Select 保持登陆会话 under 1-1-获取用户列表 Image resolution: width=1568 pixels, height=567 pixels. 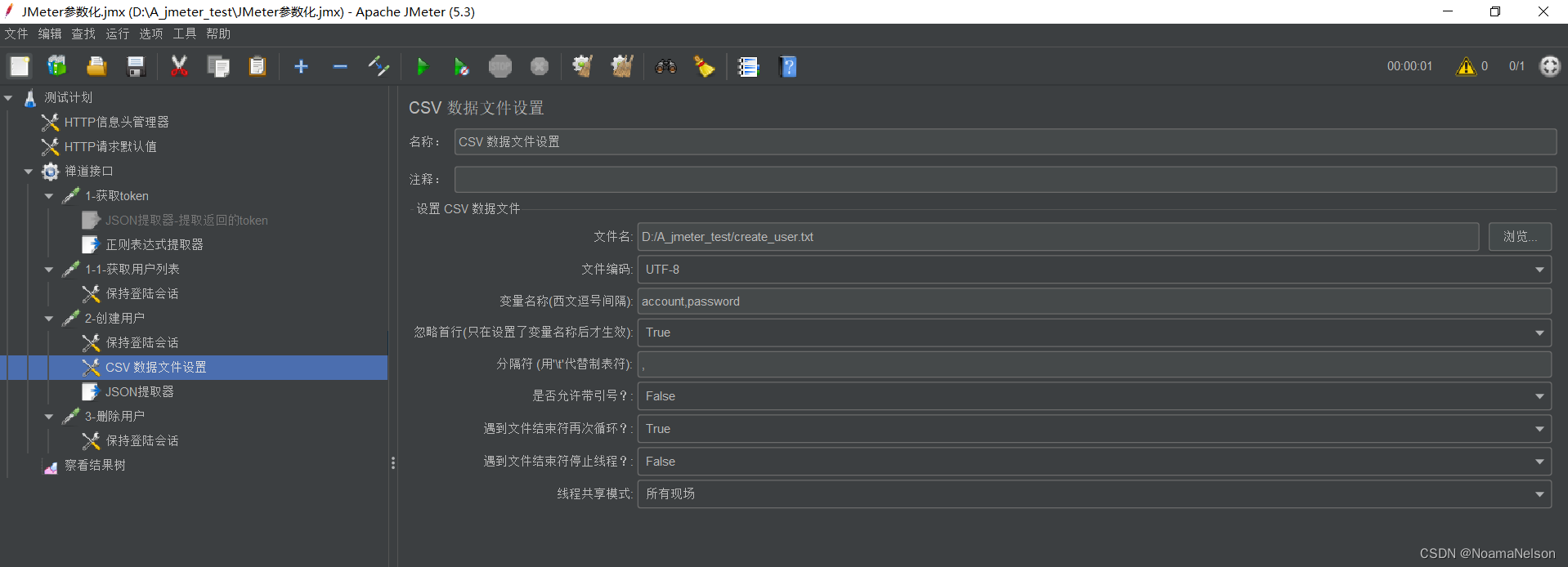141,294
